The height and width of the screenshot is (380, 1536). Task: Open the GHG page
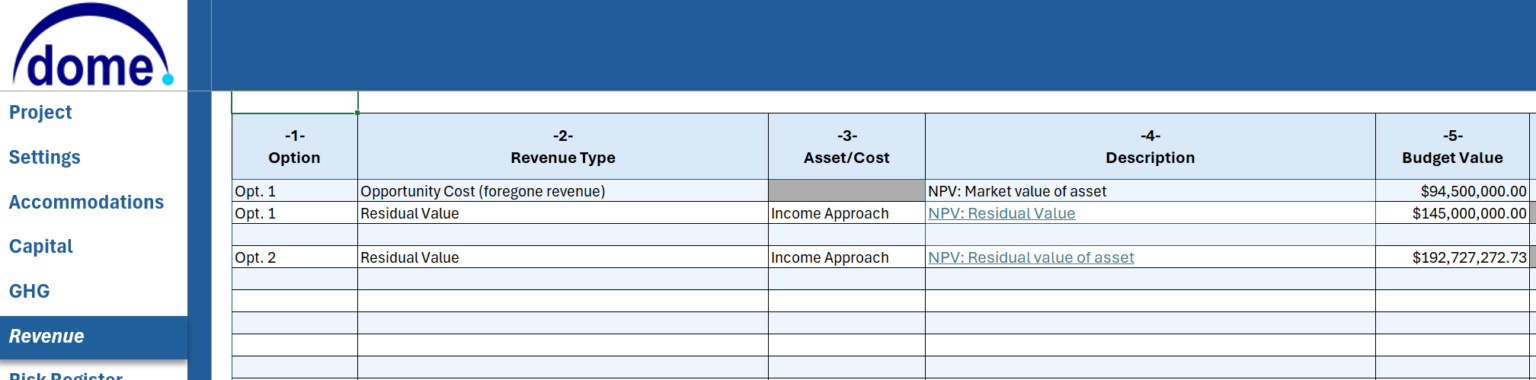(x=29, y=291)
